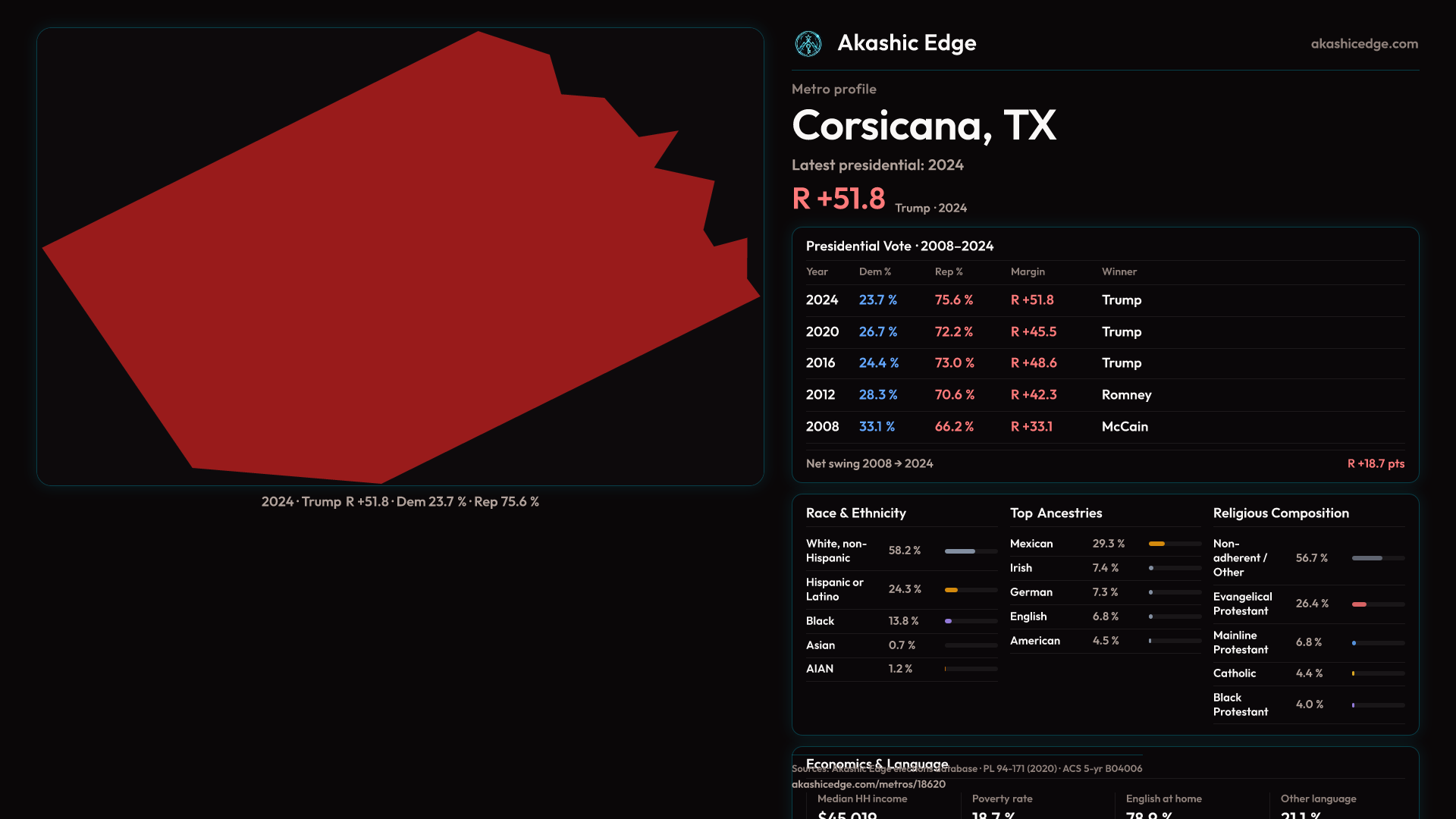Click the Religious Composition heading

click(x=1280, y=513)
